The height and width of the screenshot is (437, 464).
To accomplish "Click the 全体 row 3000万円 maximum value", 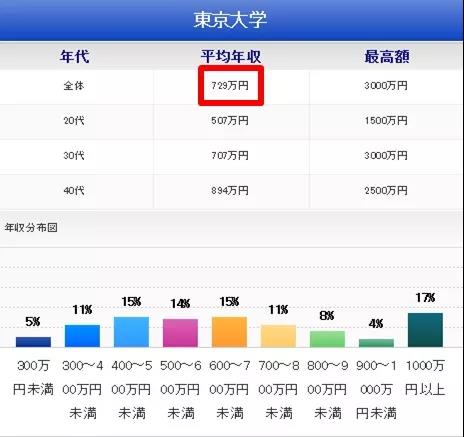I will (x=386, y=86).
